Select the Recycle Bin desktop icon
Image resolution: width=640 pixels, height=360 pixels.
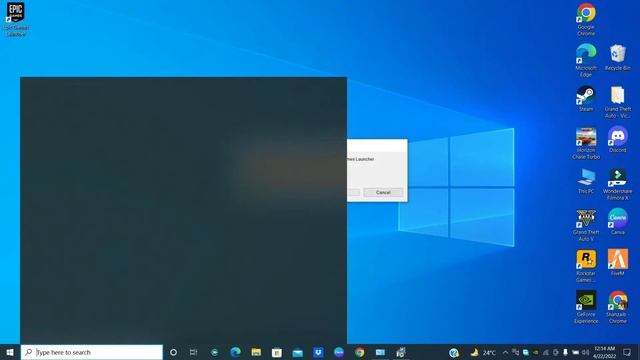[618, 58]
